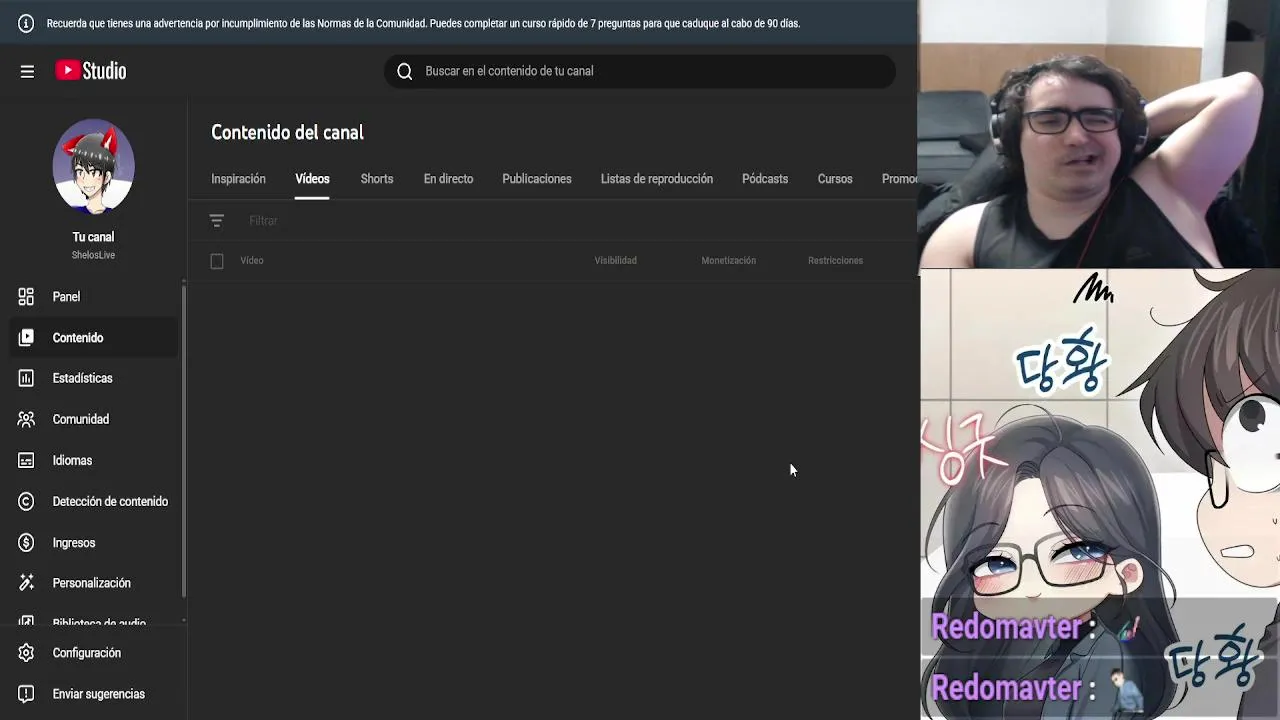The image size is (1280, 720).
Task: Click the sidebar vertical scrollbar
Action: 184,440
